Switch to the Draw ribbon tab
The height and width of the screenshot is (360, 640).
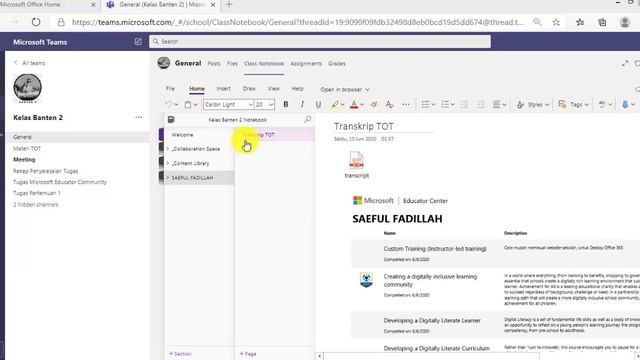(249, 89)
